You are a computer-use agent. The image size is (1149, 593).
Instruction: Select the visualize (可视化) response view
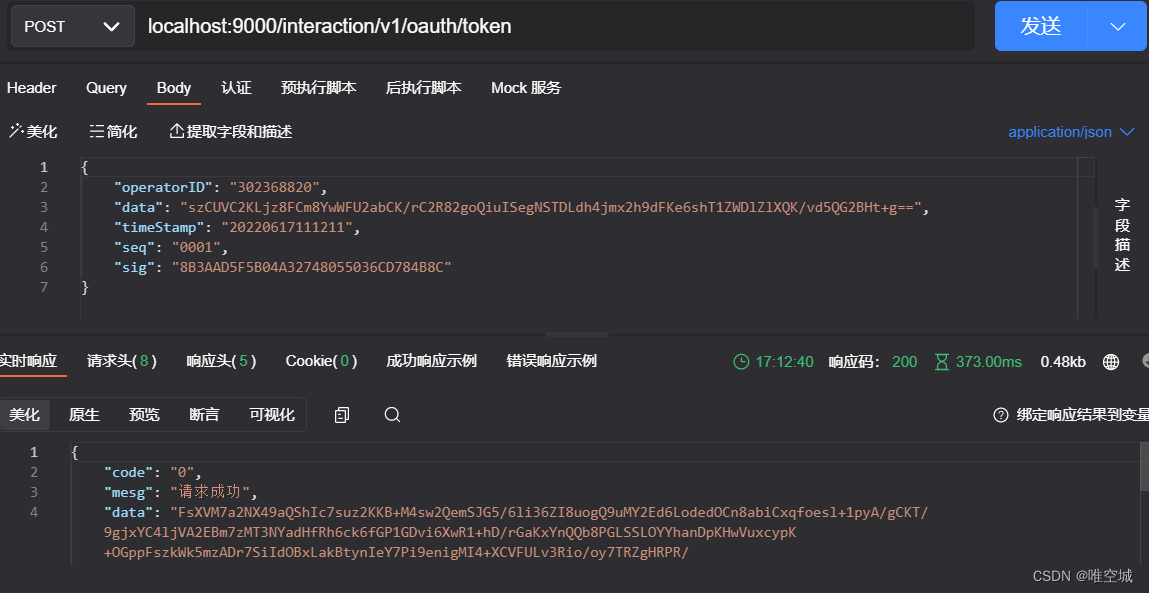272,415
